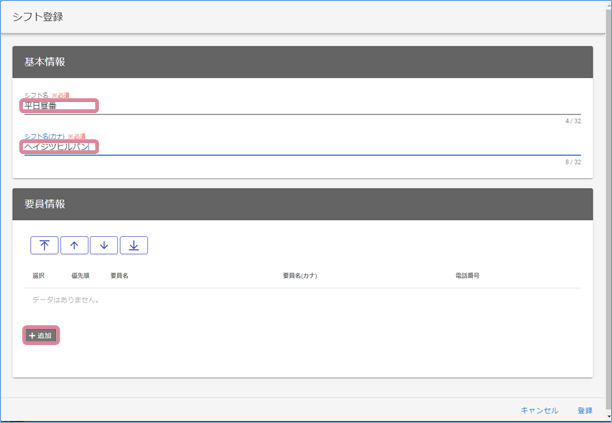Viewport: 612px width, 423px height.
Task: Click the move-to-top arrow icon
Action: pyautogui.click(x=44, y=245)
